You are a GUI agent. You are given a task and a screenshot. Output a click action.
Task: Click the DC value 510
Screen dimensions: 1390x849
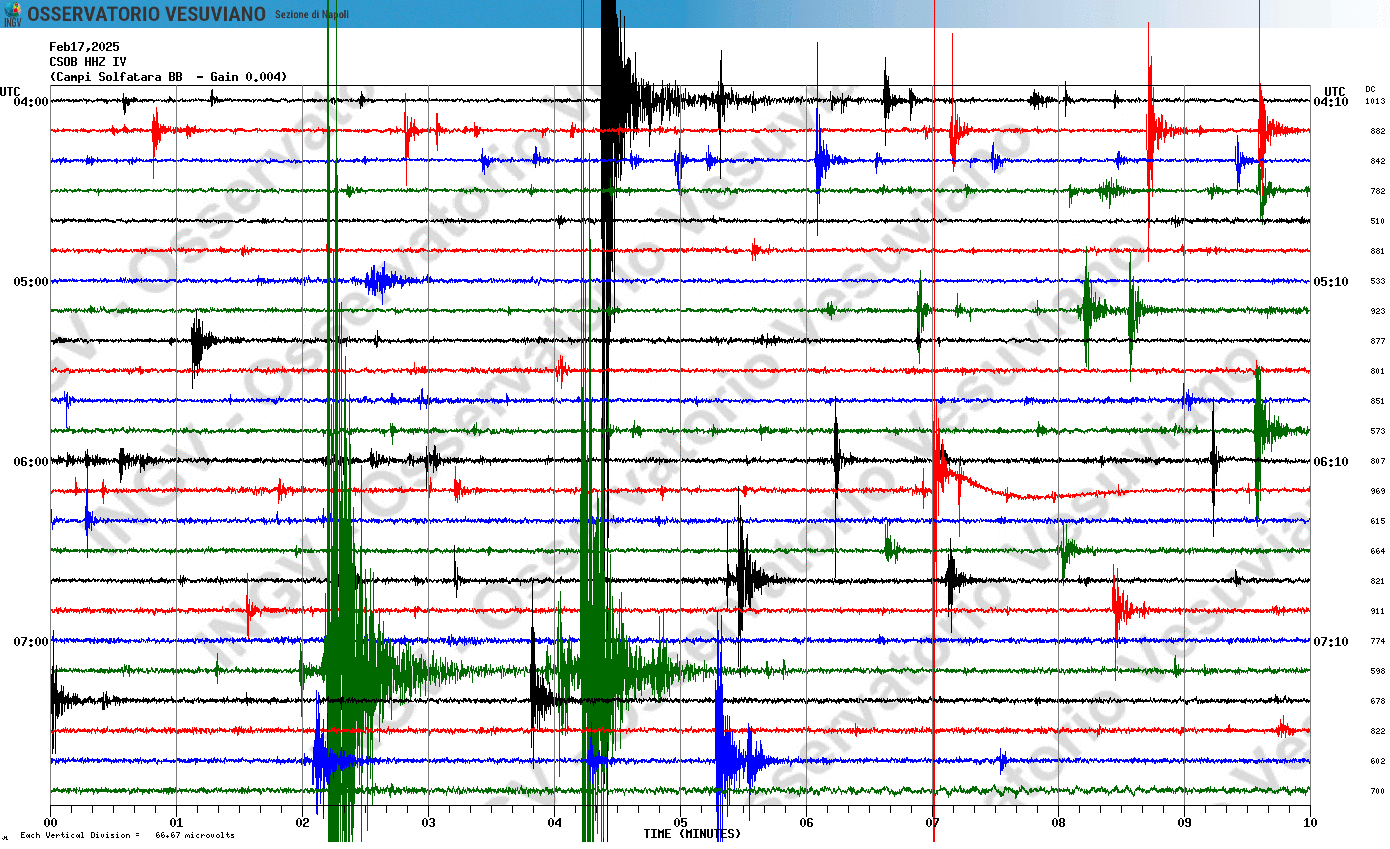tap(1377, 221)
